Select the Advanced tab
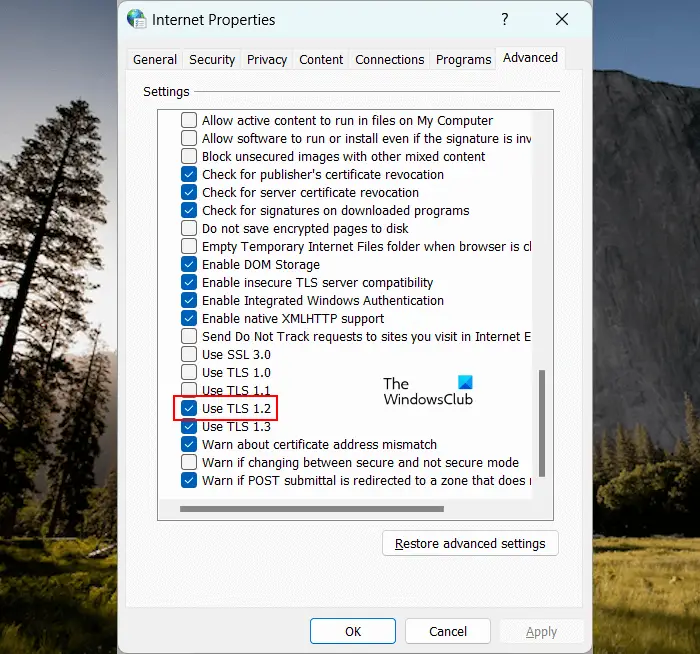 click(x=530, y=58)
